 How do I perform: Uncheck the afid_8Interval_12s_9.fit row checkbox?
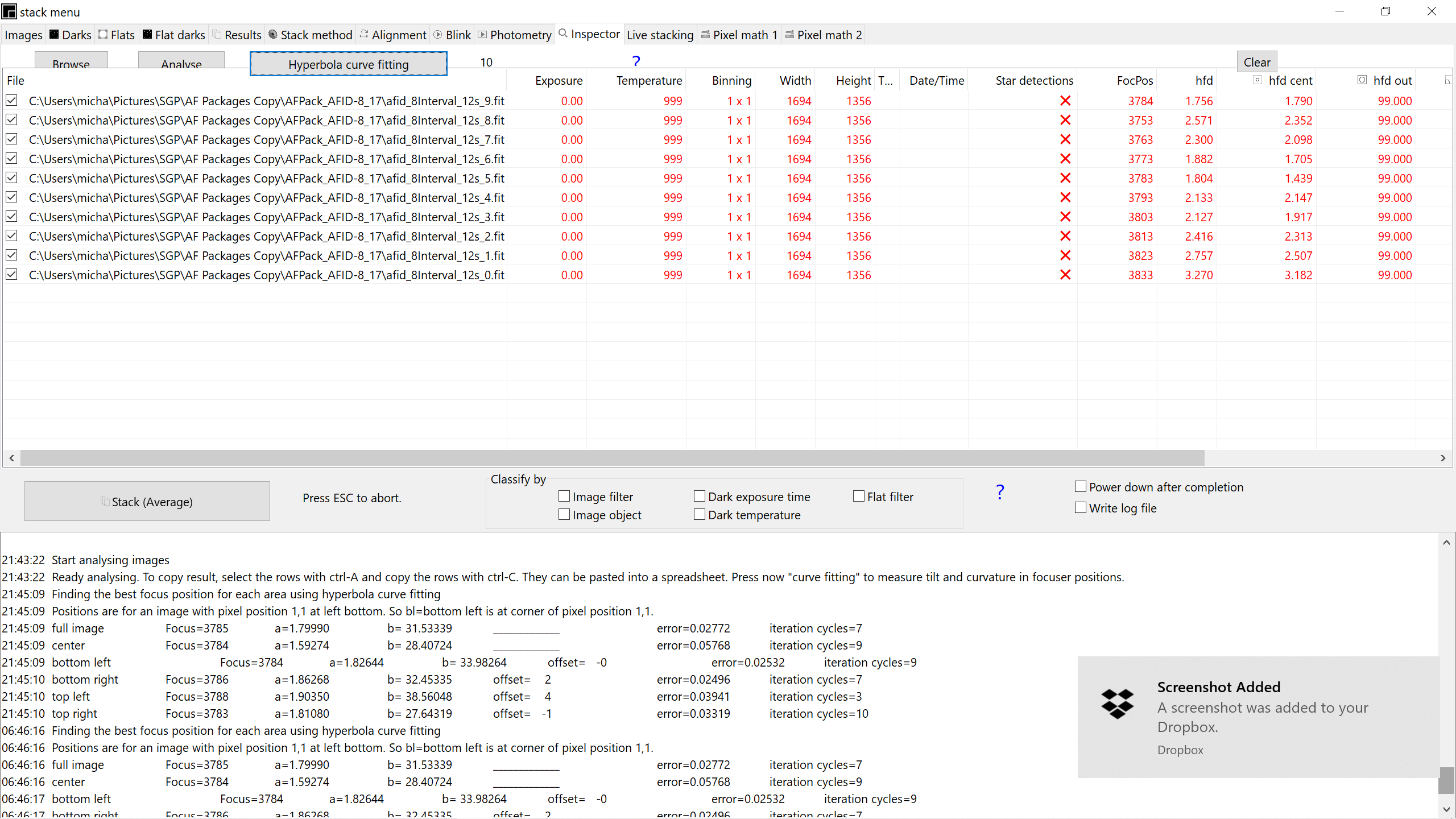pyautogui.click(x=11, y=101)
